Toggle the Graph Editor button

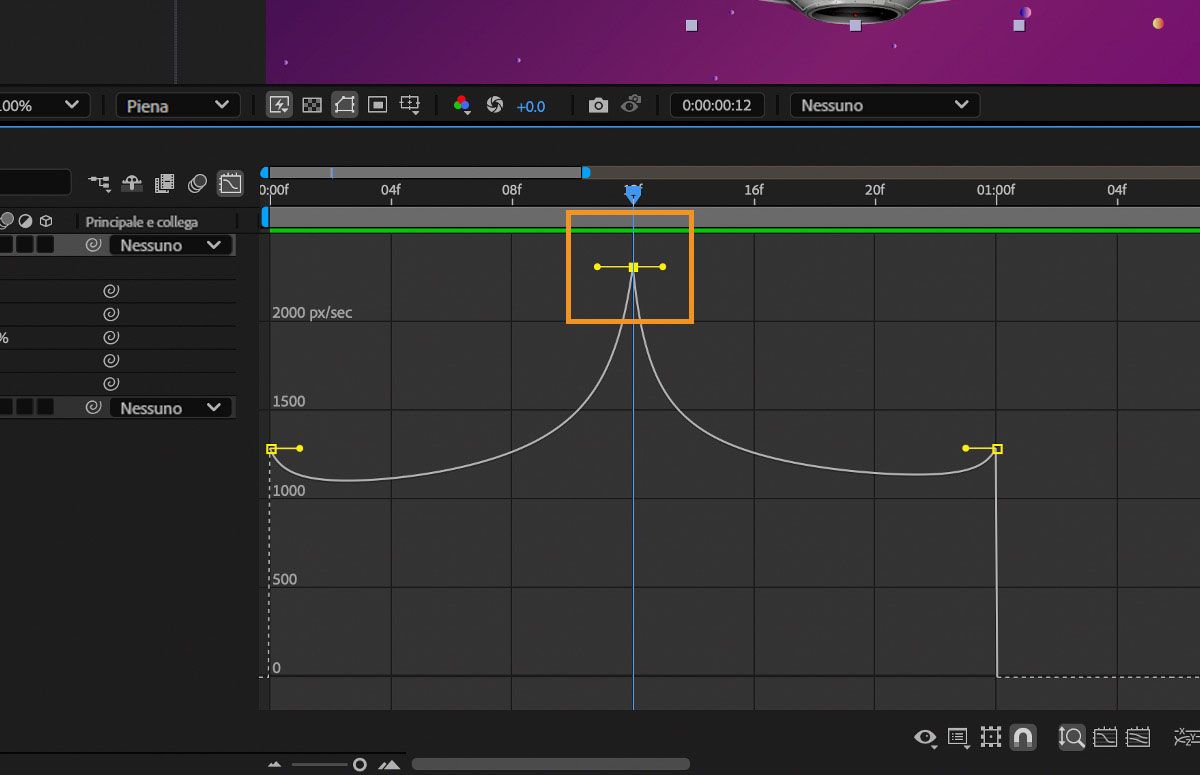pos(230,183)
